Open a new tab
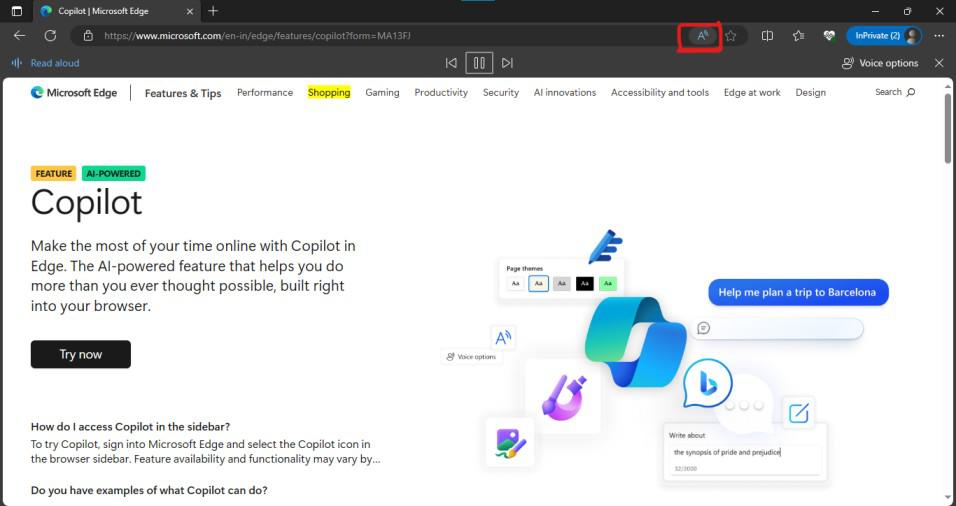Viewport: 956px width, 506px height. [213, 11]
